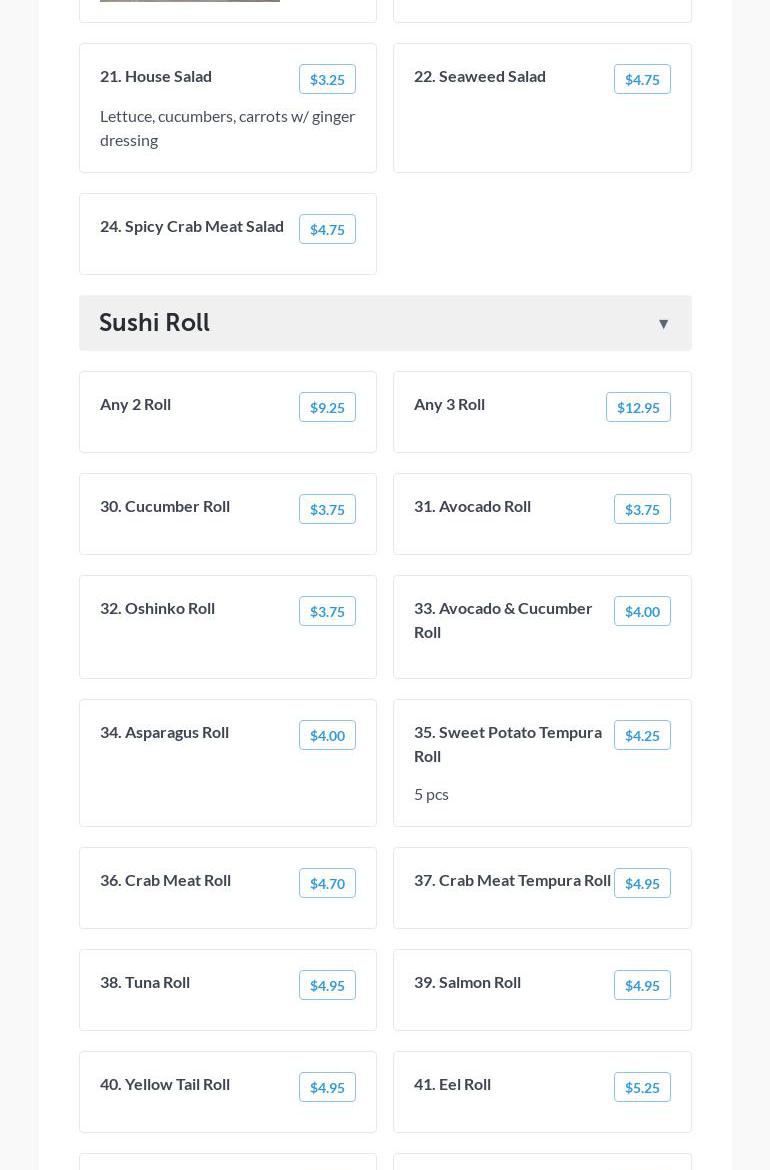Open the 38. Tuna Roll item
The image size is (770, 1170).
tap(145, 982)
